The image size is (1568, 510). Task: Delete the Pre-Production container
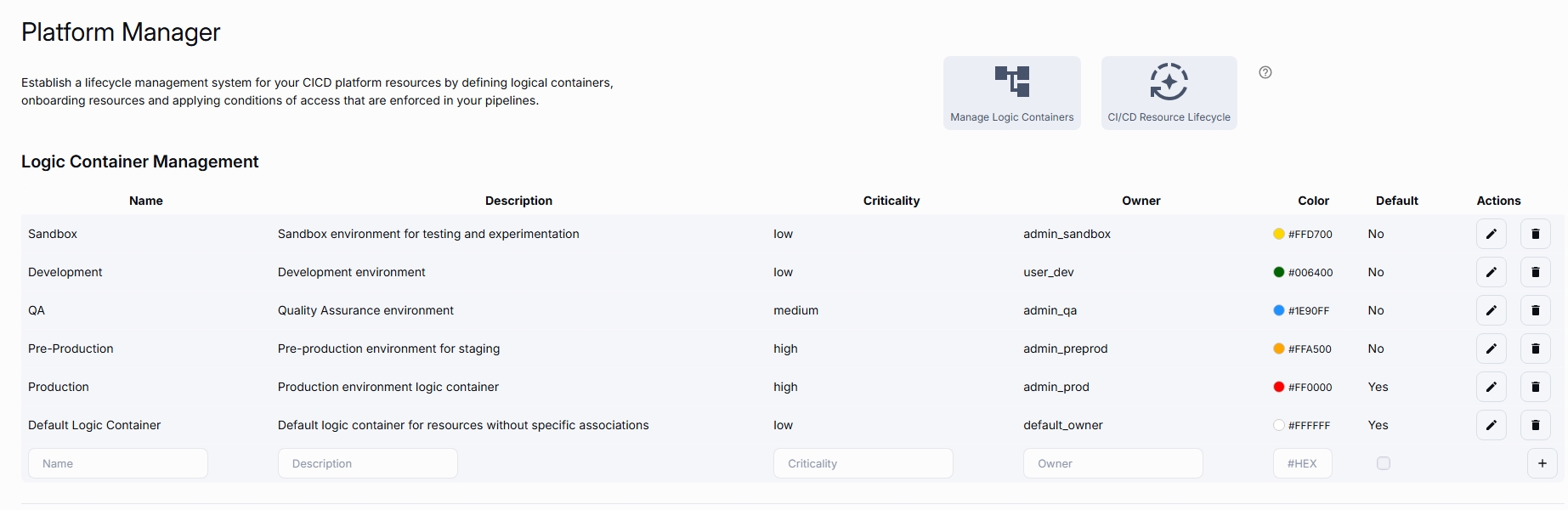[x=1535, y=348]
